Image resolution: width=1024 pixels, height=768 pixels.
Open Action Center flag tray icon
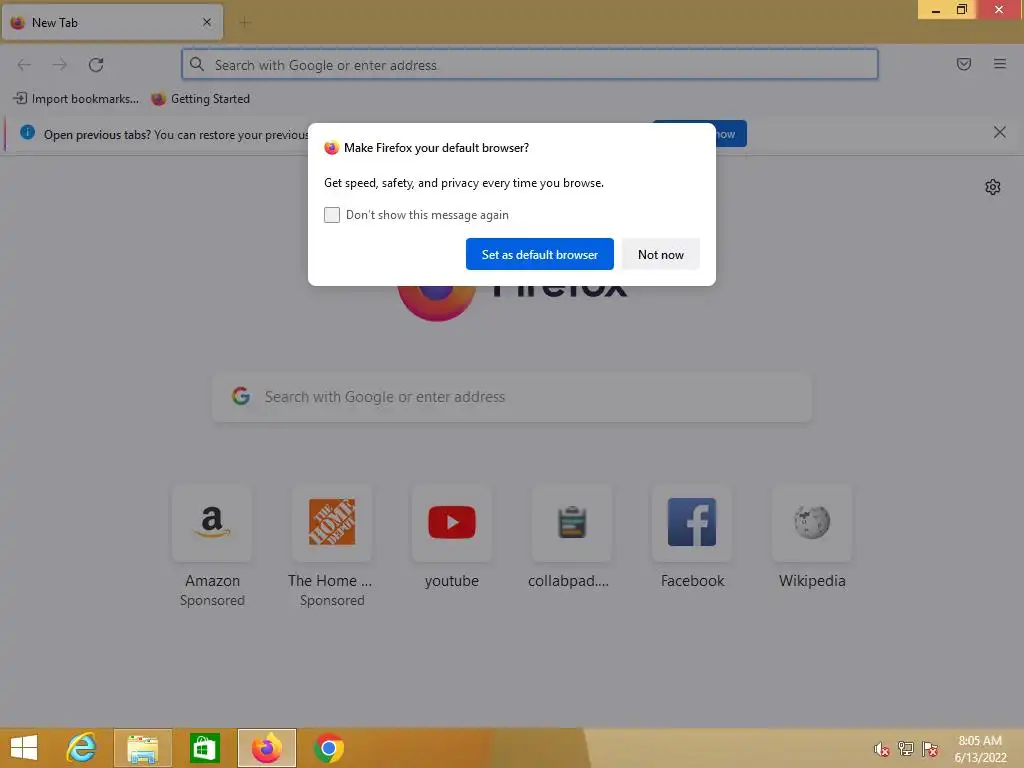(x=929, y=749)
